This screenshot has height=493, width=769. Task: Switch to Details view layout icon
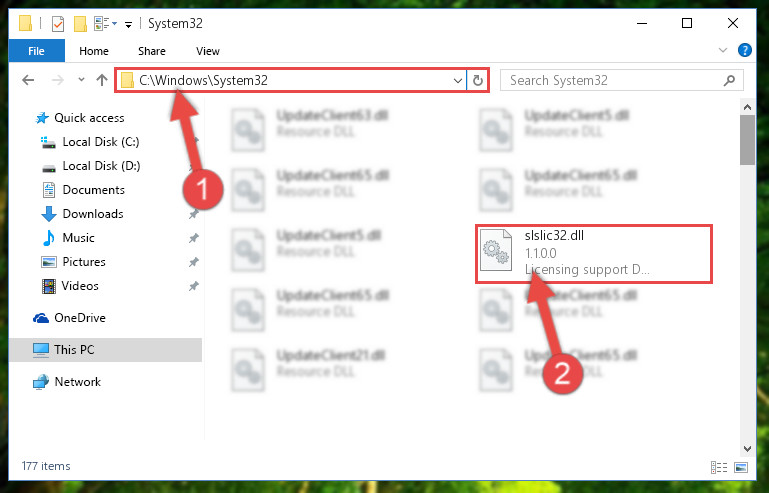click(x=718, y=467)
